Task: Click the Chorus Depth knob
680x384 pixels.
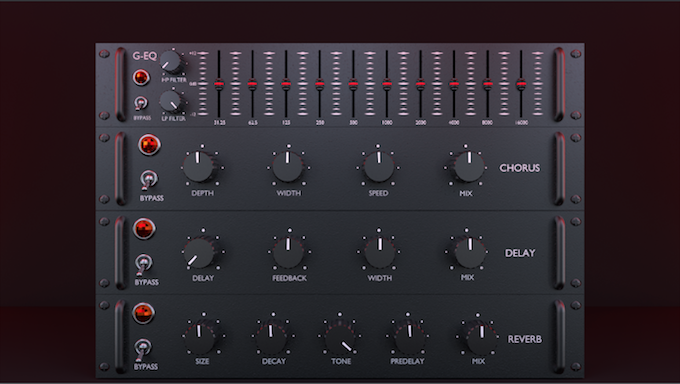Action: click(x=199, y=166)
